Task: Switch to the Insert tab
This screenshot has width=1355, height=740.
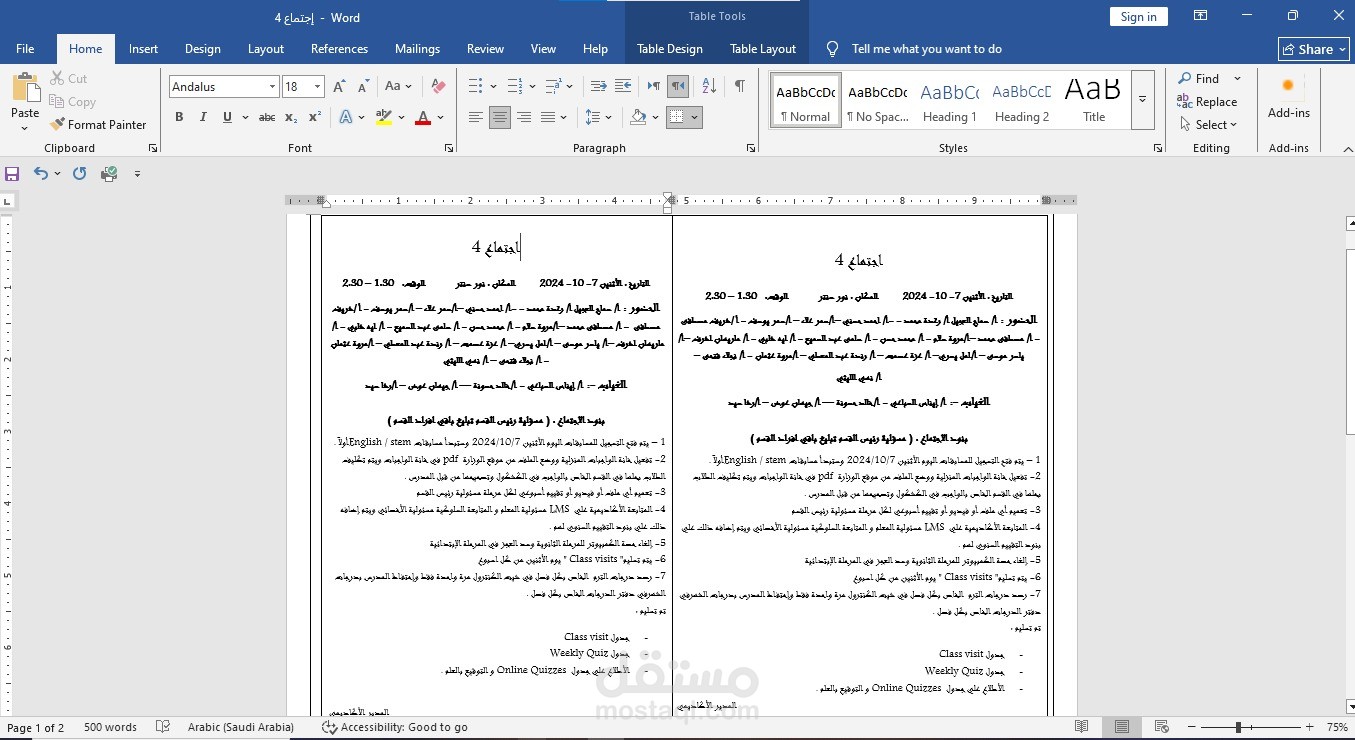Action: [x=143, y=49]
